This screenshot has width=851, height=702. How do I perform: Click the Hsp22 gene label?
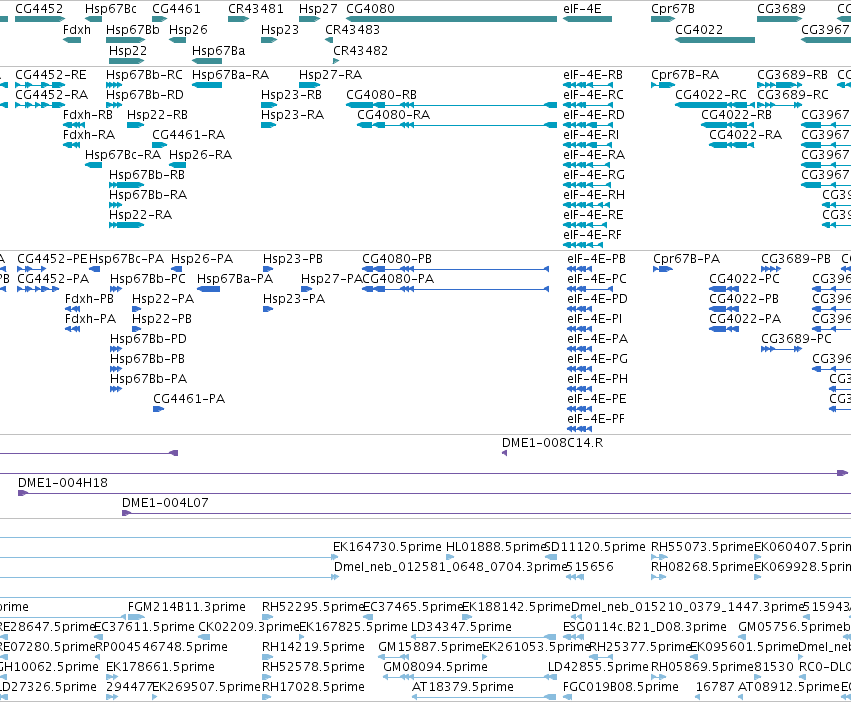(x=128, y=50)
